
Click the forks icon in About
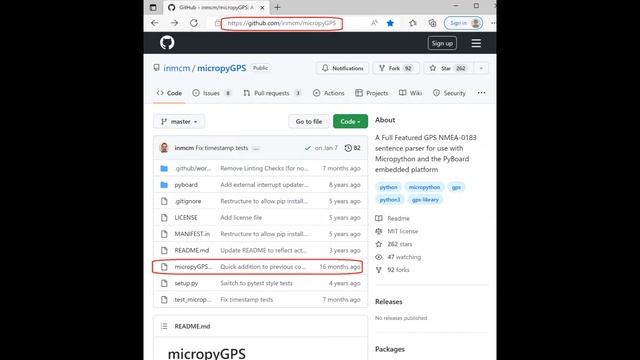(x=379, y=270)
